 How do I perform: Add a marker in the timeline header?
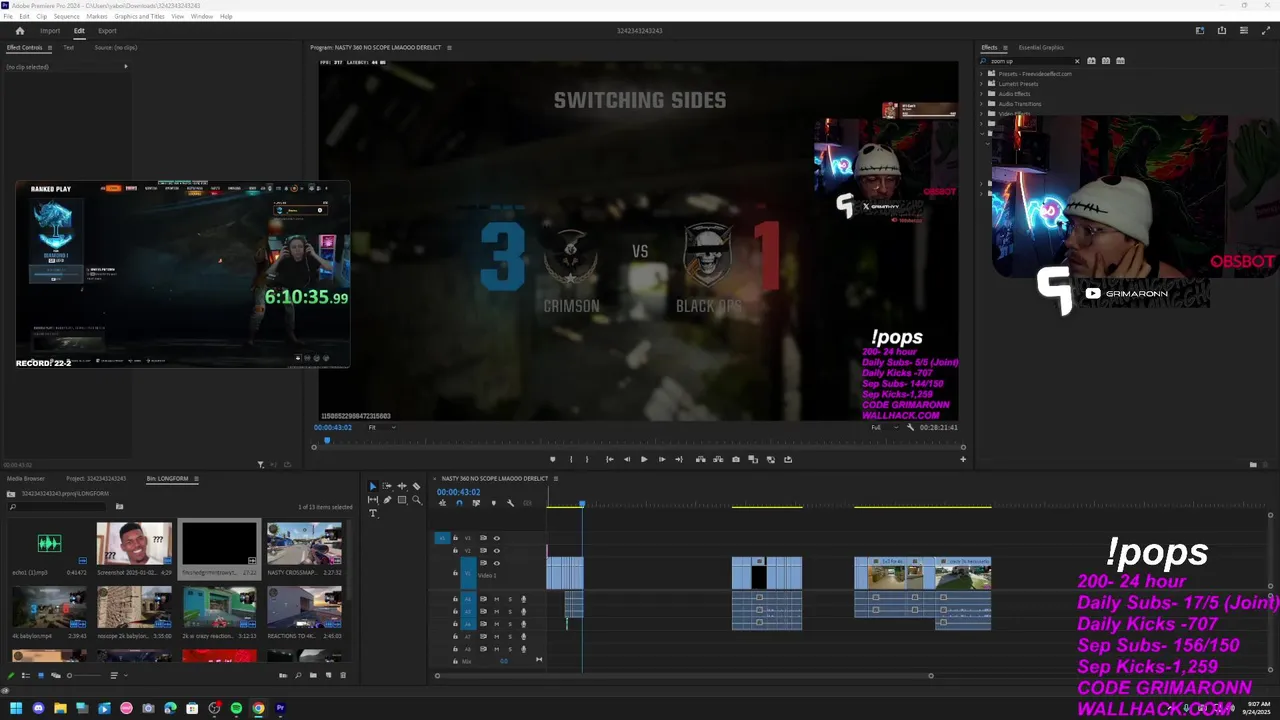(494, 503)
